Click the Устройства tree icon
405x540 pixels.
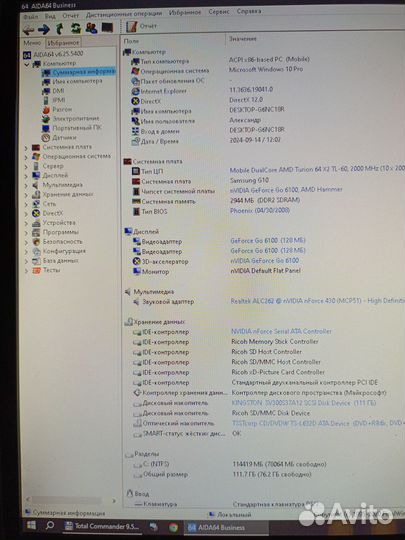(x=36, y=223)
